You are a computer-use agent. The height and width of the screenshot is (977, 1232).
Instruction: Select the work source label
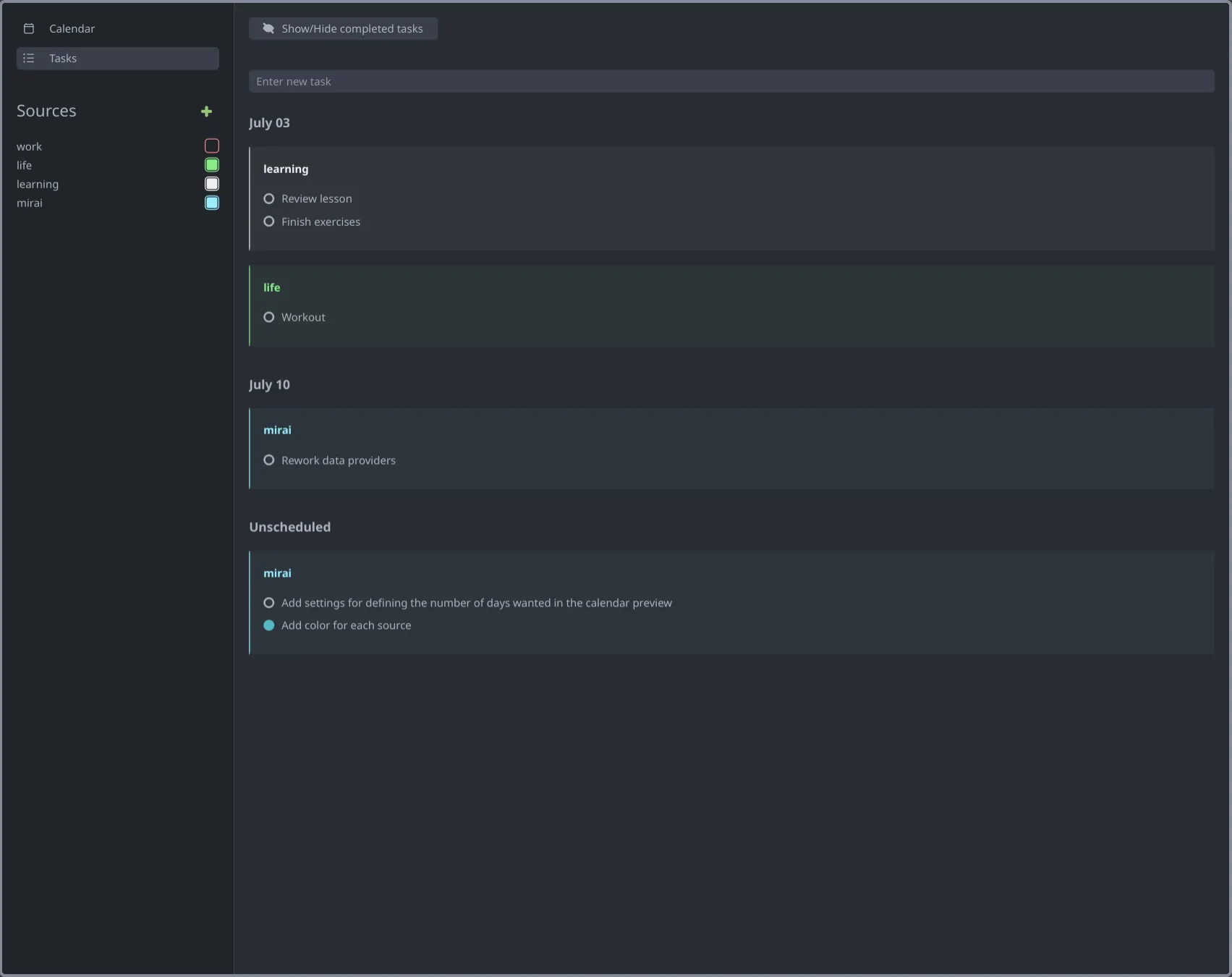30,146
